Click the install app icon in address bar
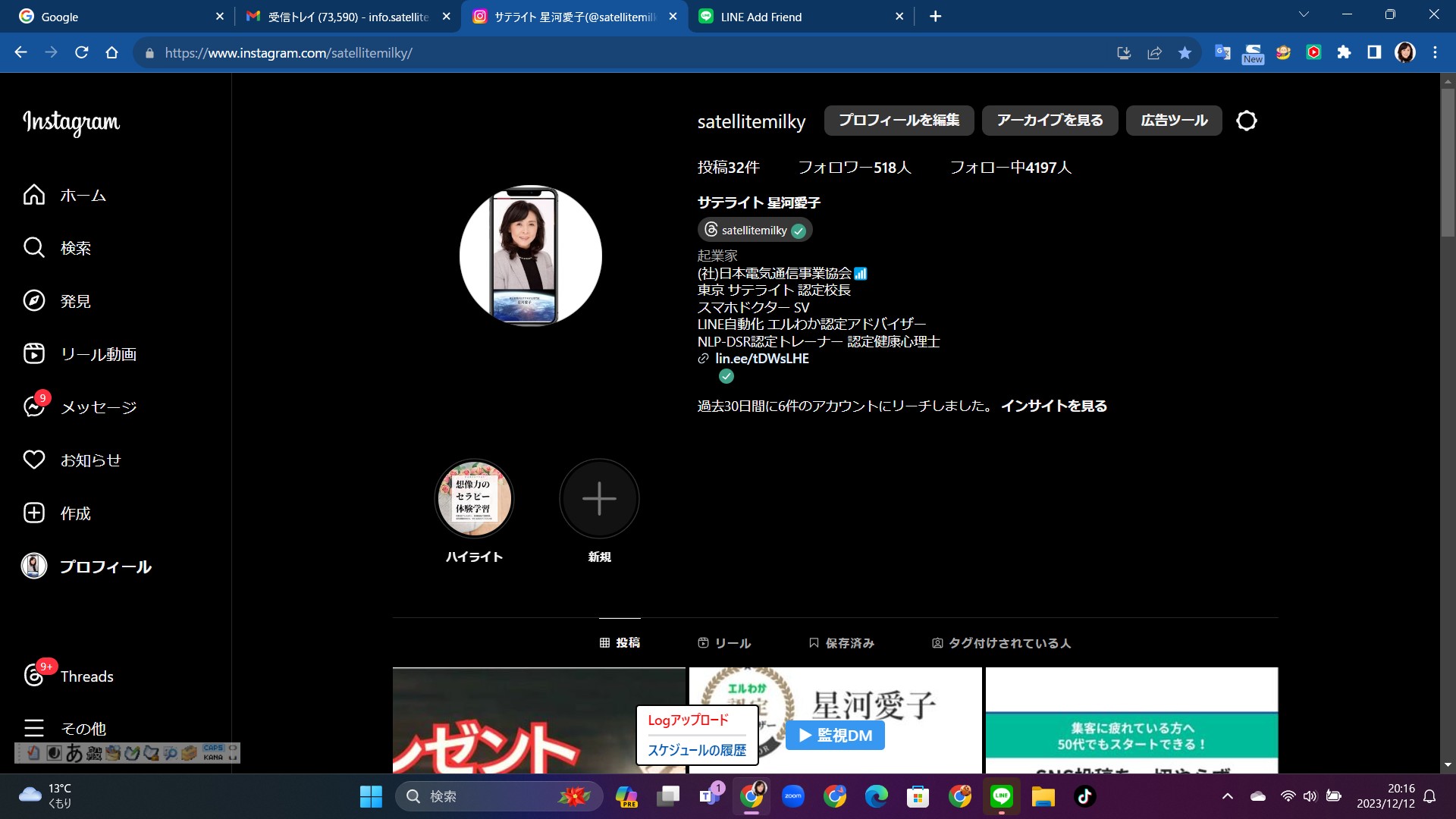Screen dimensions: 1456x819 coord(1124,52)
